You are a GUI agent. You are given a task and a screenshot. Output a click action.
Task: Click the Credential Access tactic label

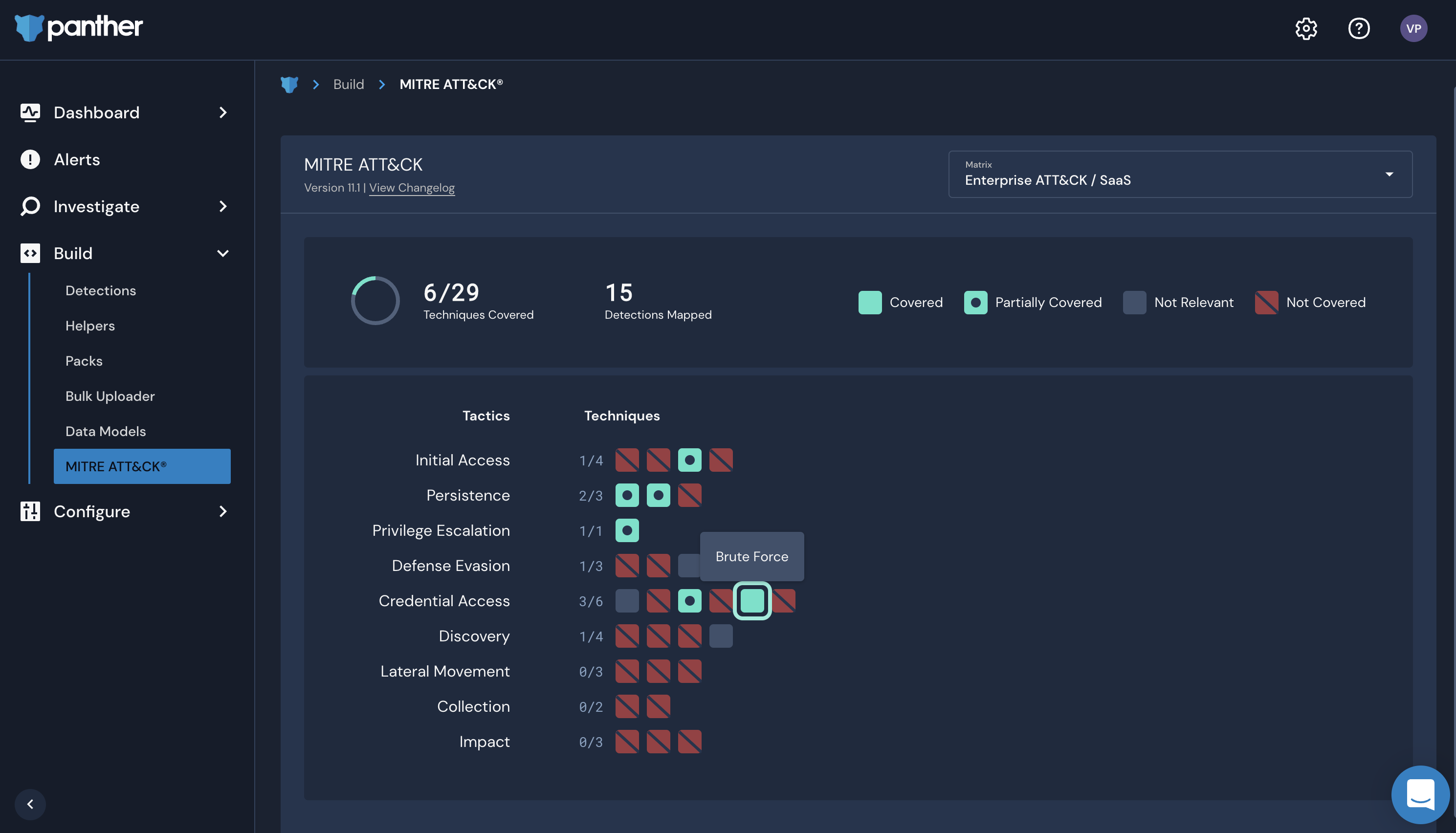[x=444, y=601]
